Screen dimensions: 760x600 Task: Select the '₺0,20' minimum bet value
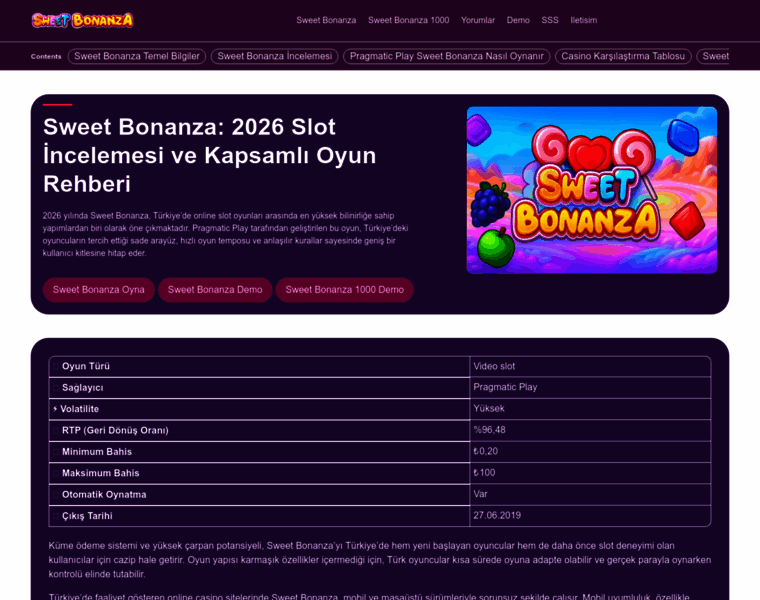coord(486,451)
